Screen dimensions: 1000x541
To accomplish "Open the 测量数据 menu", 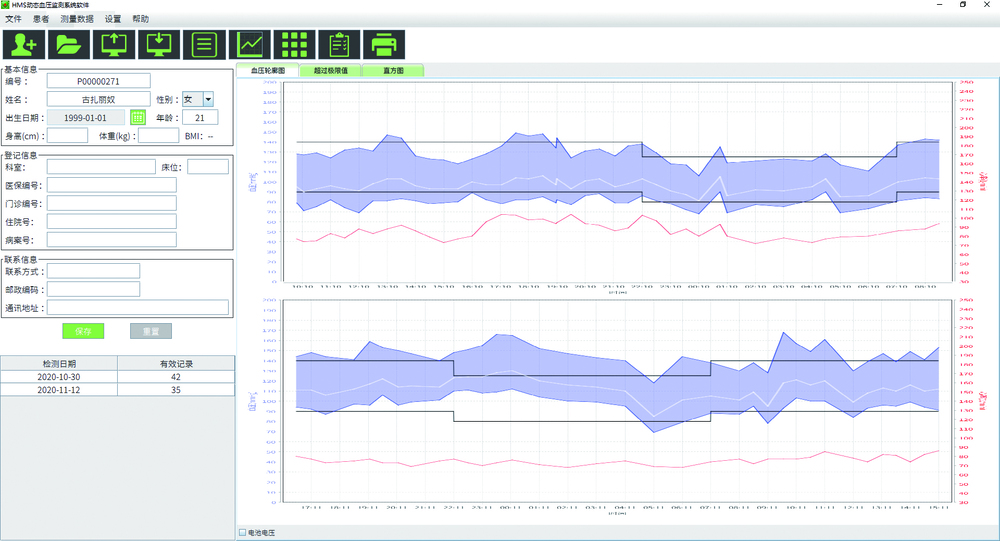I will [x=77, y=19].
